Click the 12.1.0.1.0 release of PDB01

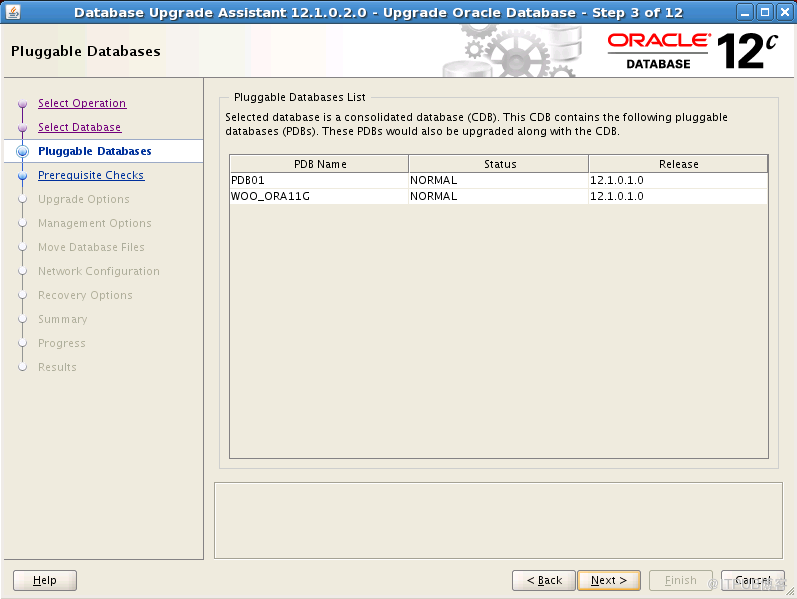[678, 181]
